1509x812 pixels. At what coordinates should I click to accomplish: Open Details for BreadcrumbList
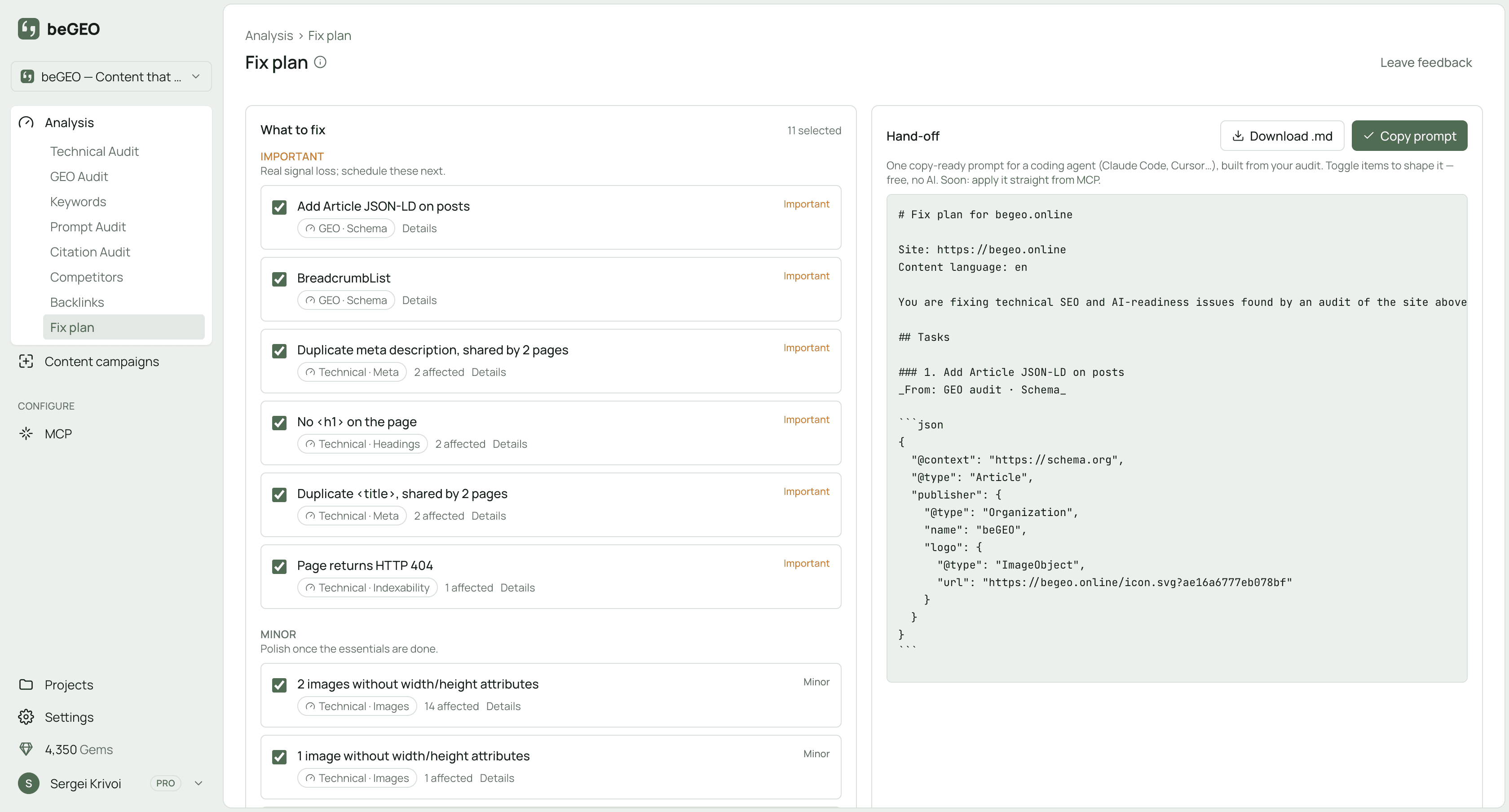[x=419, y=300]
